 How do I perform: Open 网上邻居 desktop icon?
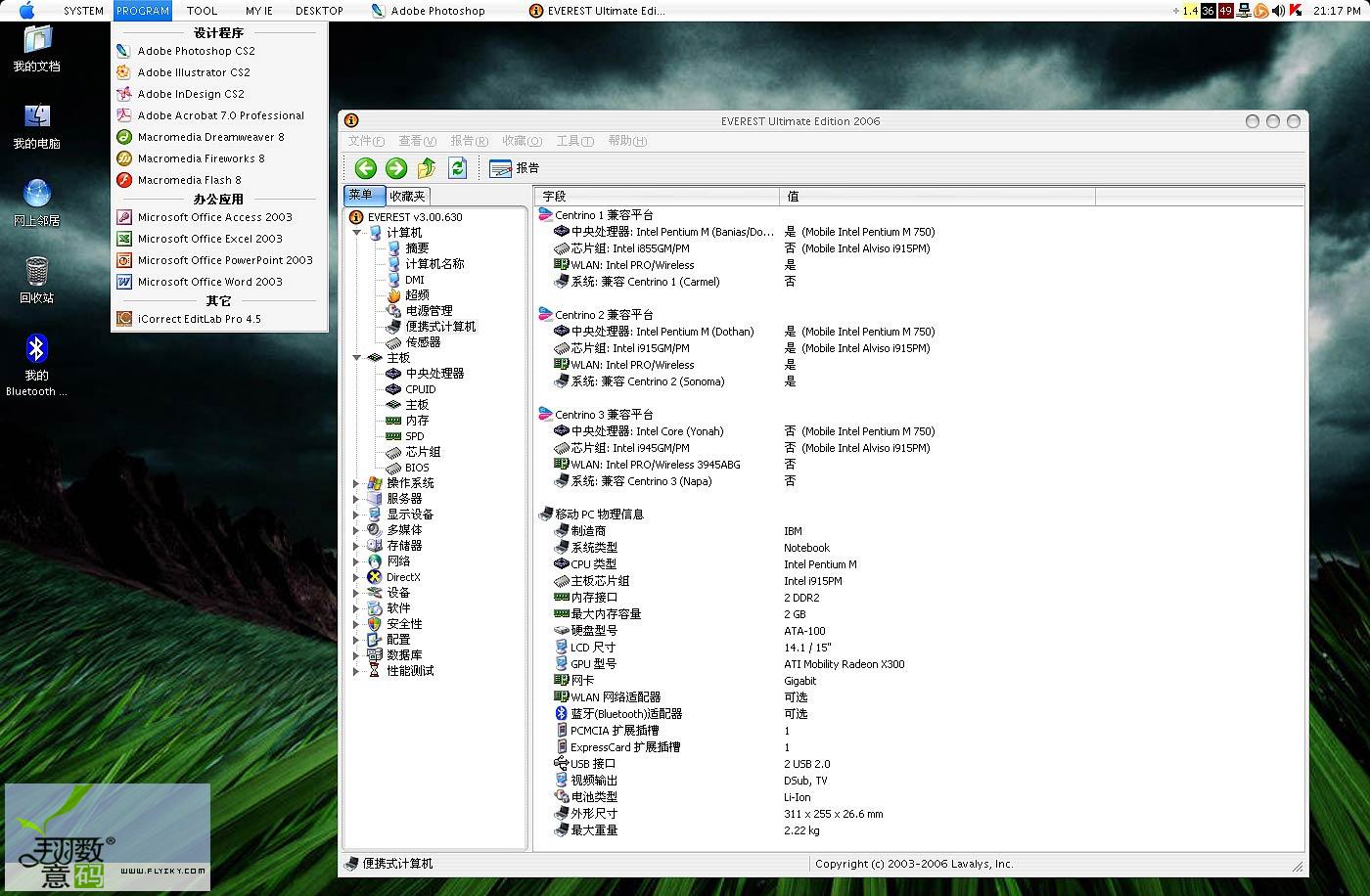(37, 203)
